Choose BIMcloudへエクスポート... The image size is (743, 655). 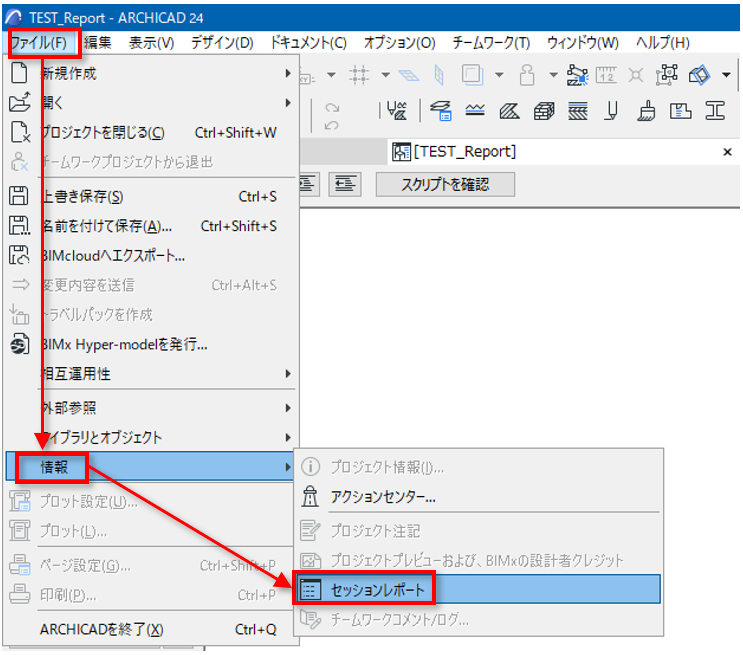point(151,256)
